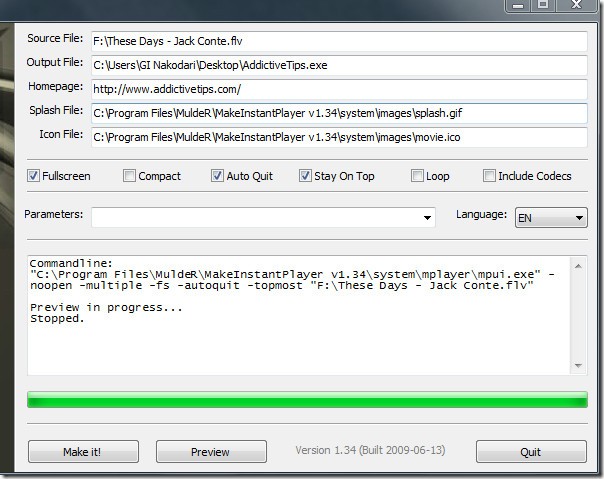Click the log scrollbar down arrow
604x479 pixels.
578,366
